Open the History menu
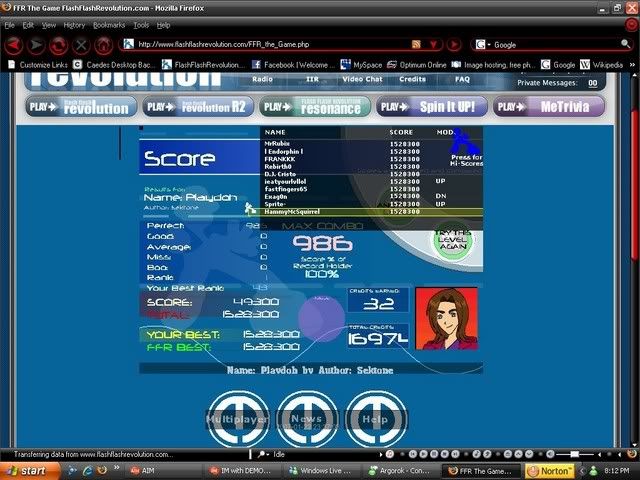 click(74, 24)
